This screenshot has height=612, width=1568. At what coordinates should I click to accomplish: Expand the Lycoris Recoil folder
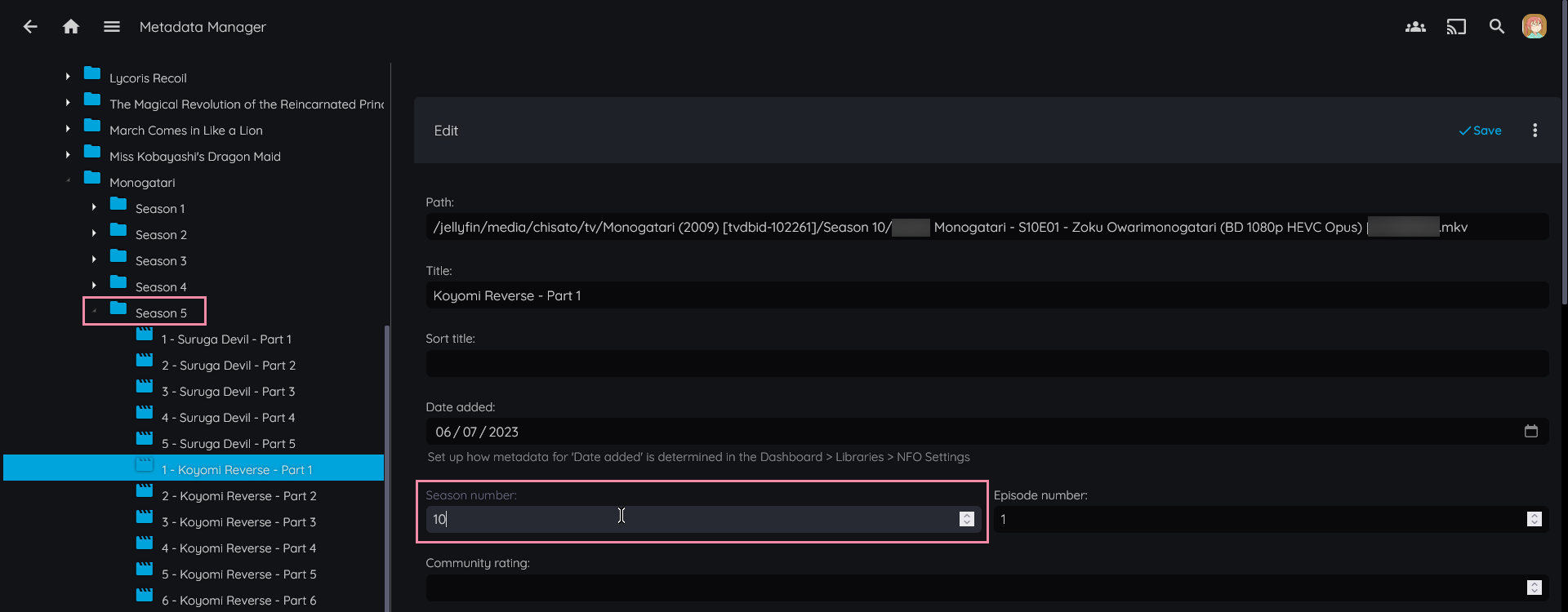click(x=68, y=77)
